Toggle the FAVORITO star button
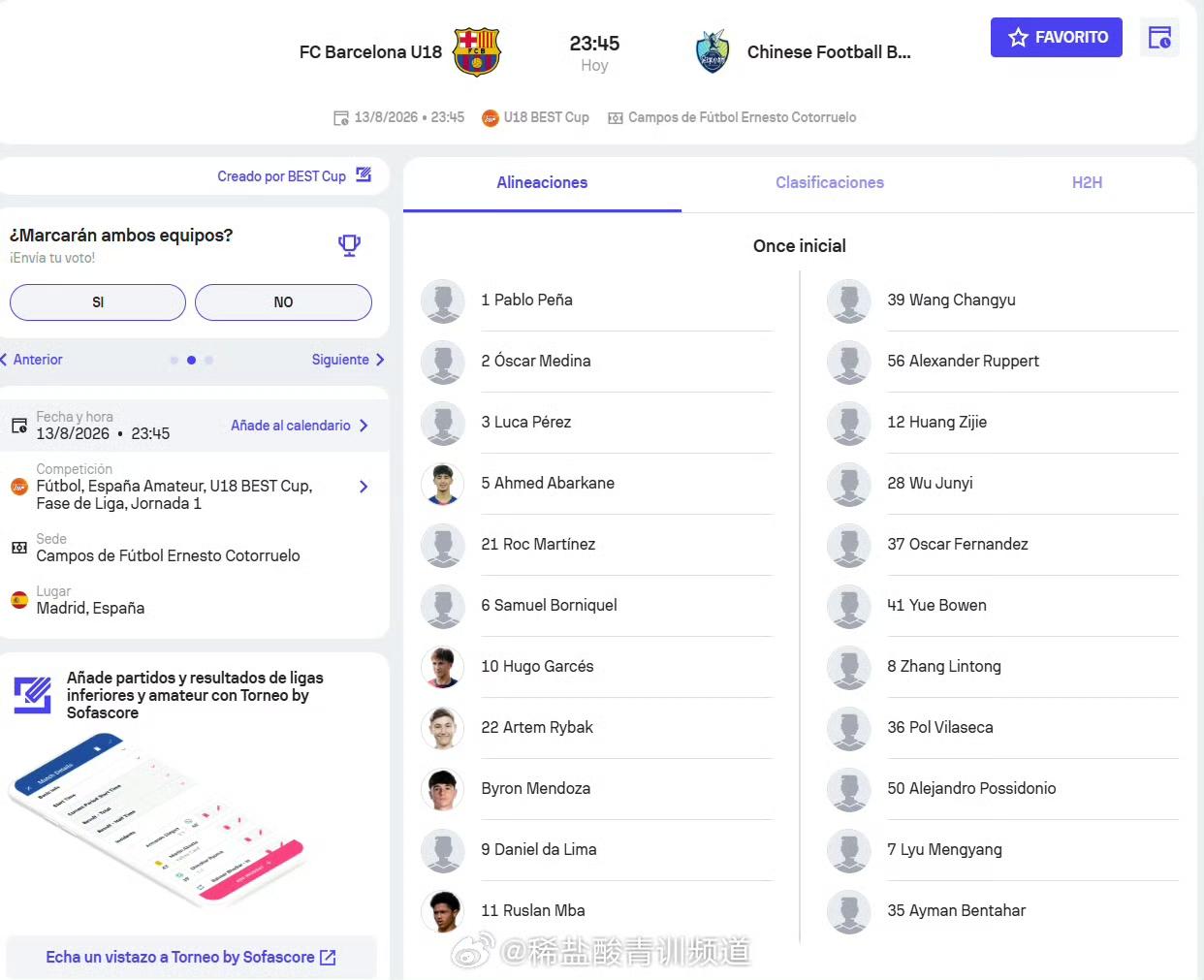 [1057, 38]
